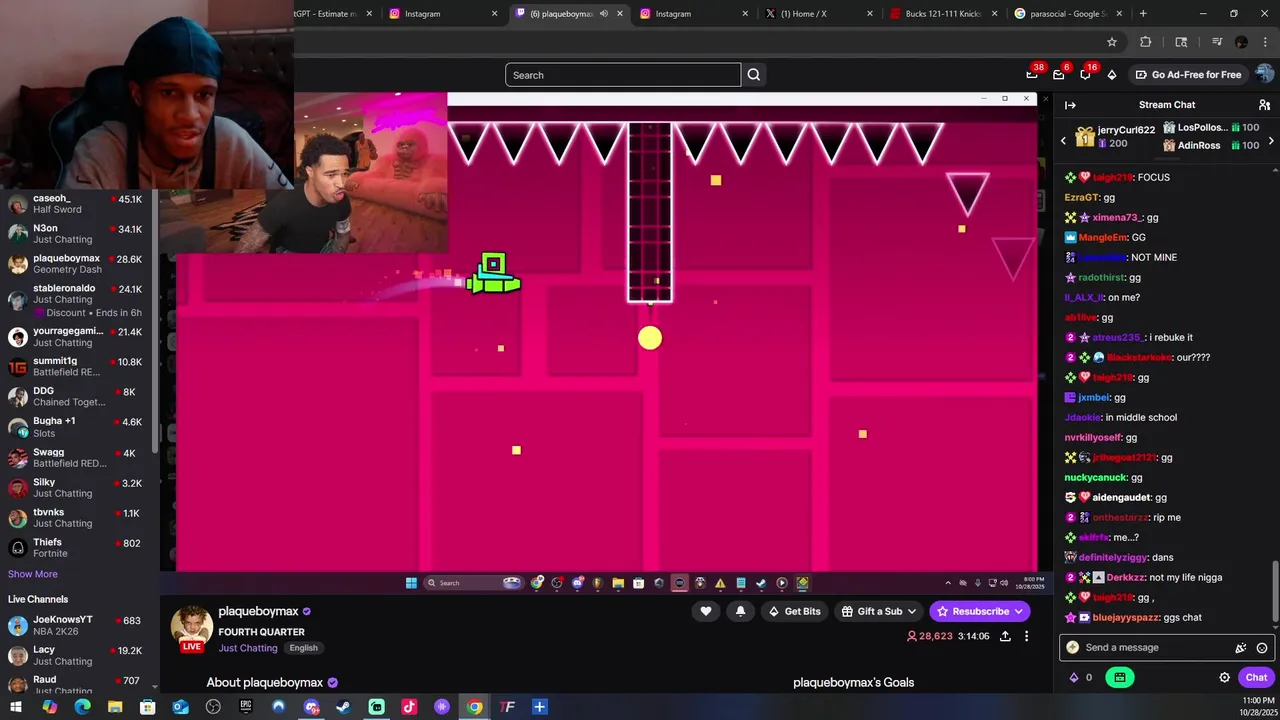Open the three-dot stream options menu
The width and height of the screenshot is (1280, 720).
[x=1026, y=636]
